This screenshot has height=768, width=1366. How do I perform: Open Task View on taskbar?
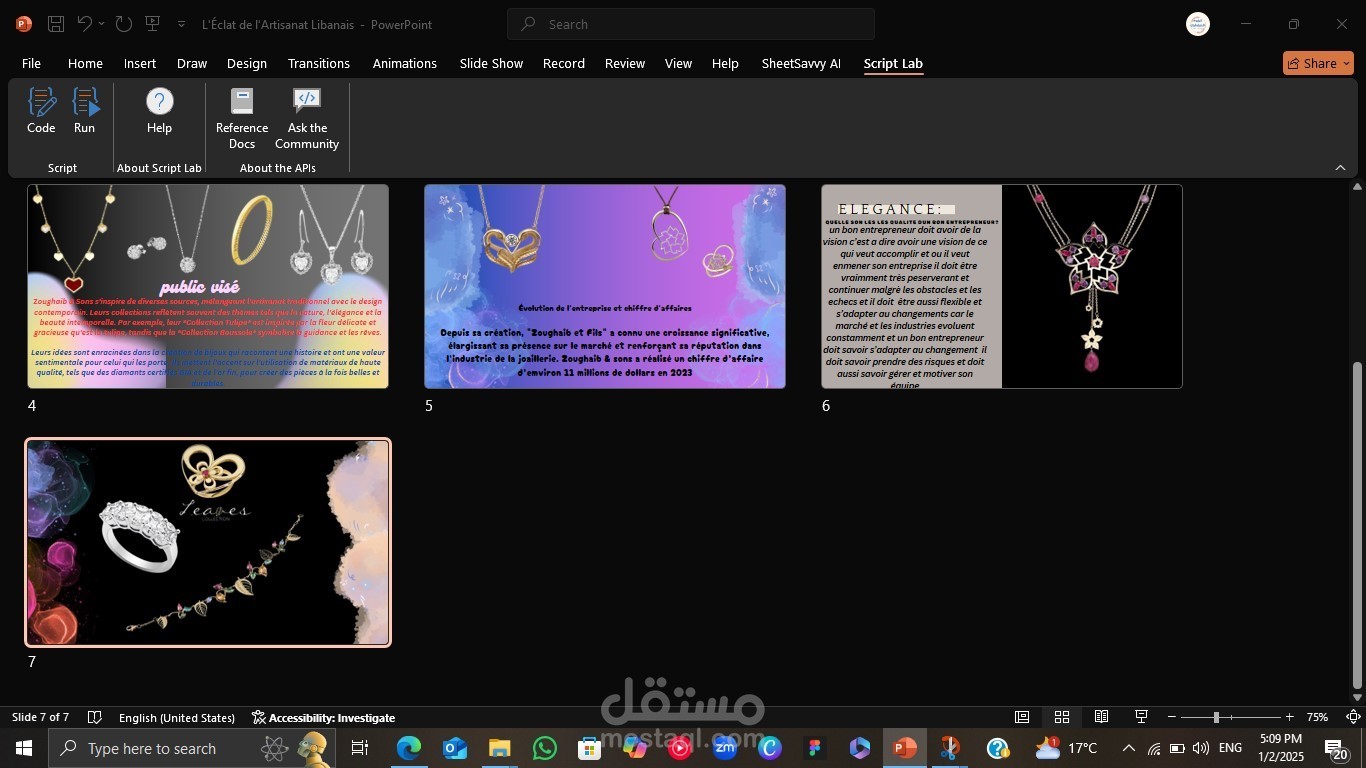click(x=360, y=748)
